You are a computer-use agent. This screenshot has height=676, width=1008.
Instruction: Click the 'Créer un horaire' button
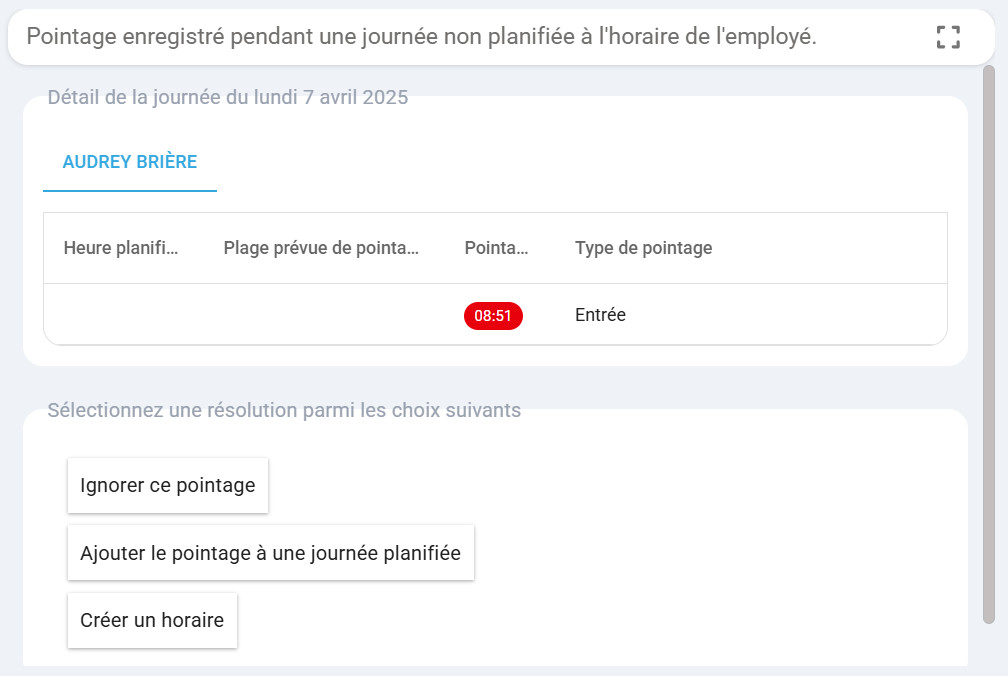coord(152,620)
